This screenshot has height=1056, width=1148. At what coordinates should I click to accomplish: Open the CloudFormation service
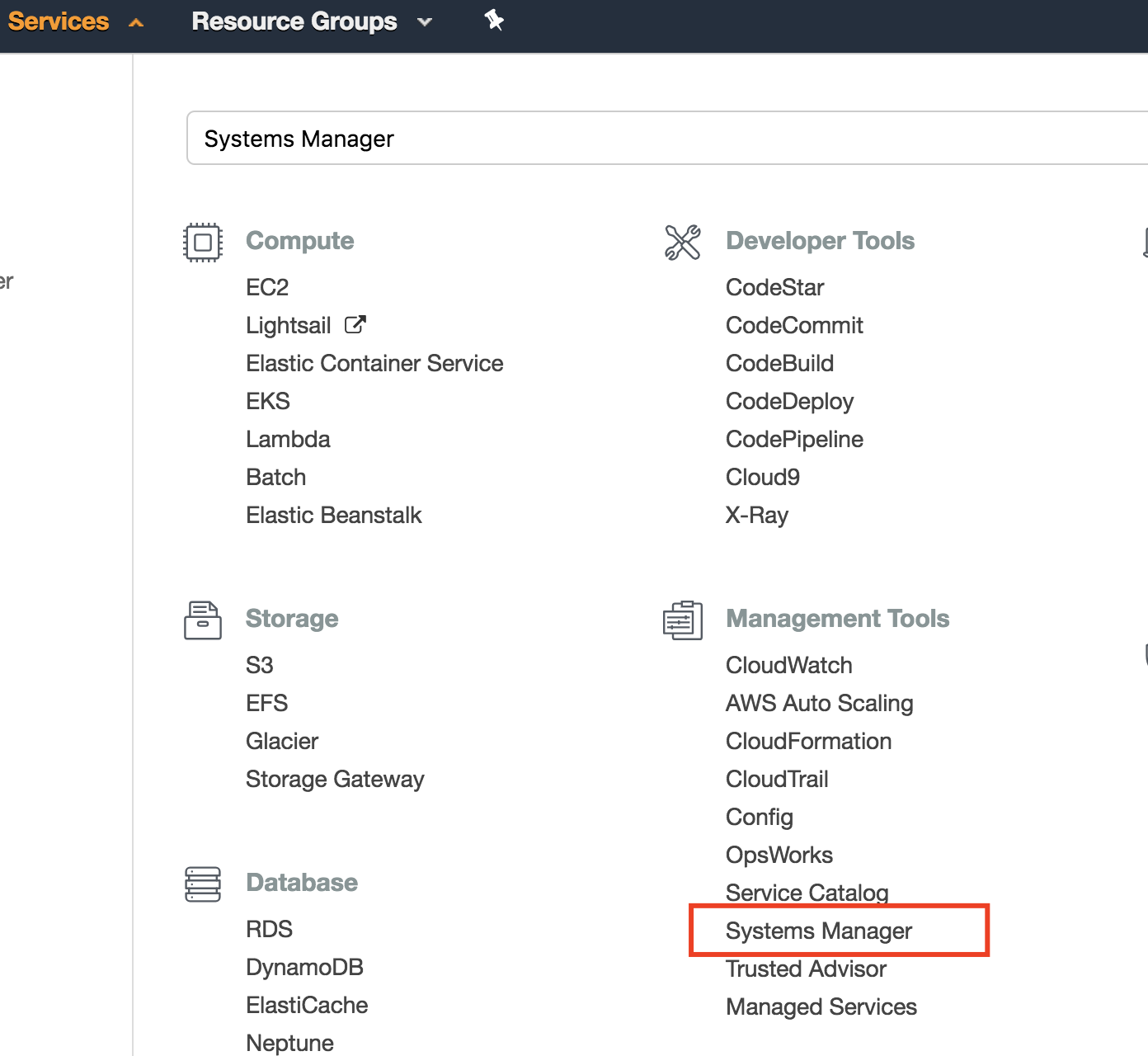point(808,741)
